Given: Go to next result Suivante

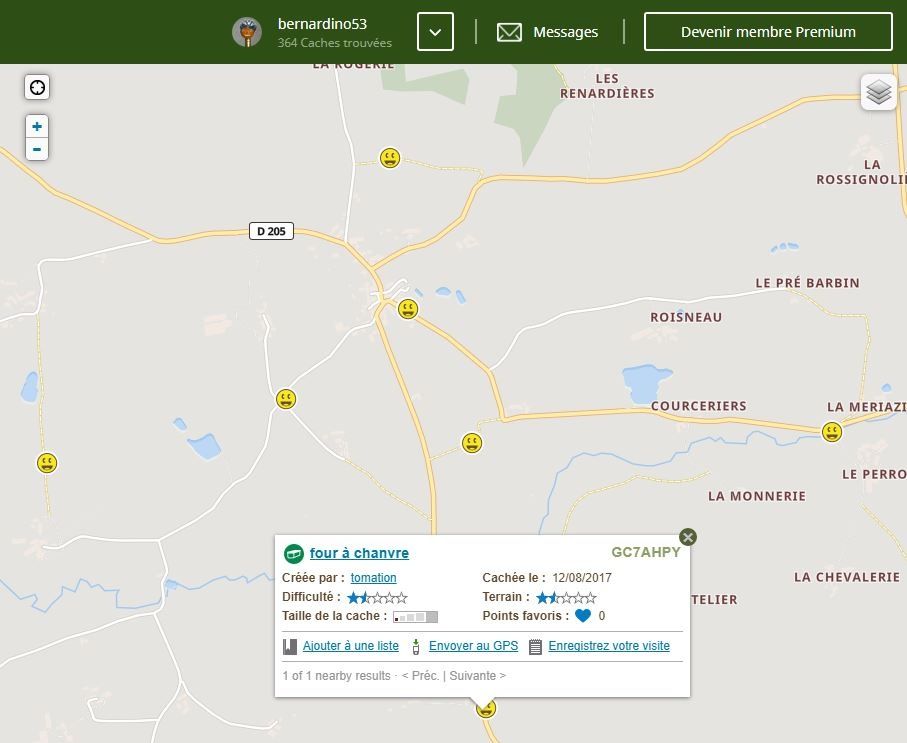Looking at the screenshot, I should (x=477, y=676).
